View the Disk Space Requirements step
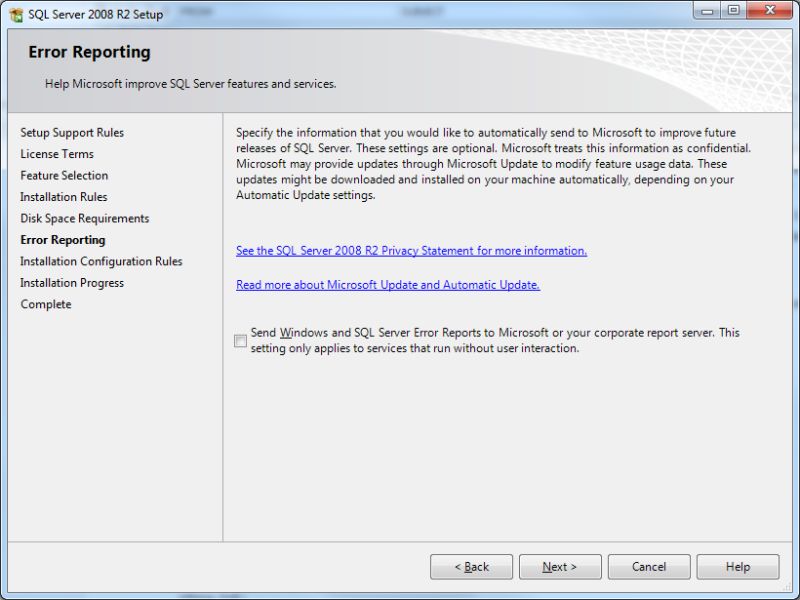Screen dimensions: 800x600 point(84,218)
